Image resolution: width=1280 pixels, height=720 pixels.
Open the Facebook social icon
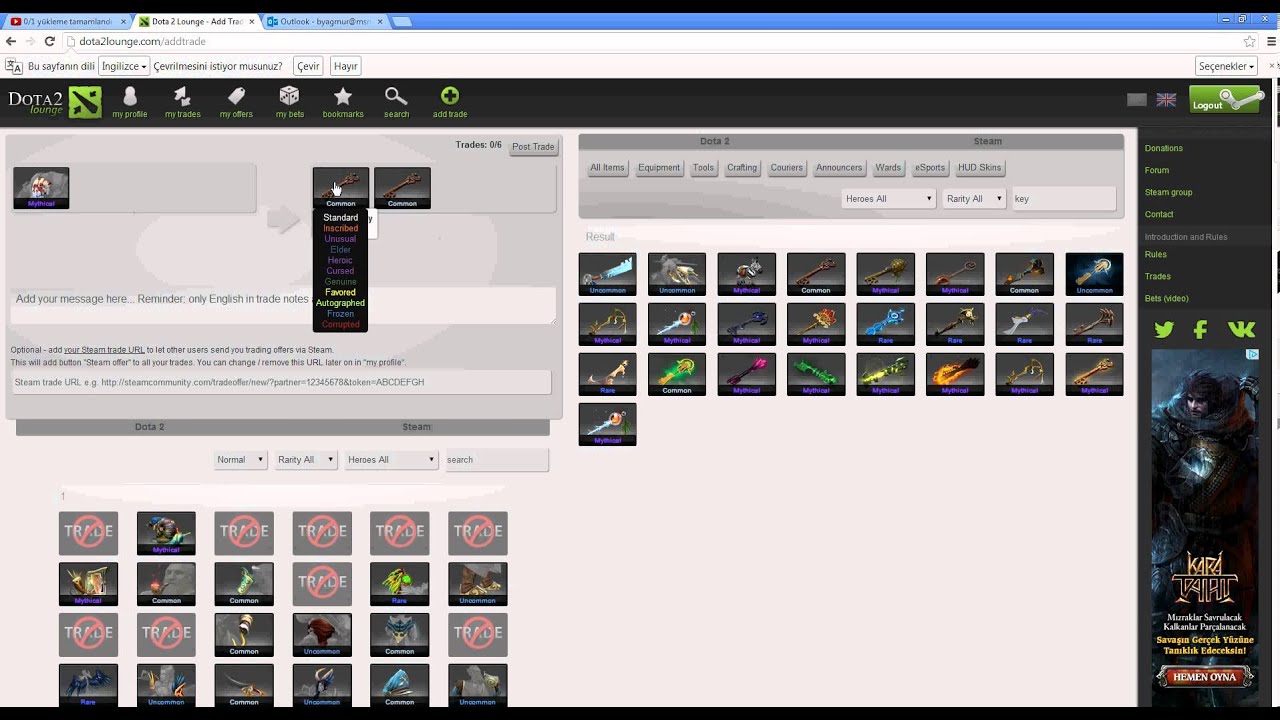click(x=1201, y=329)
